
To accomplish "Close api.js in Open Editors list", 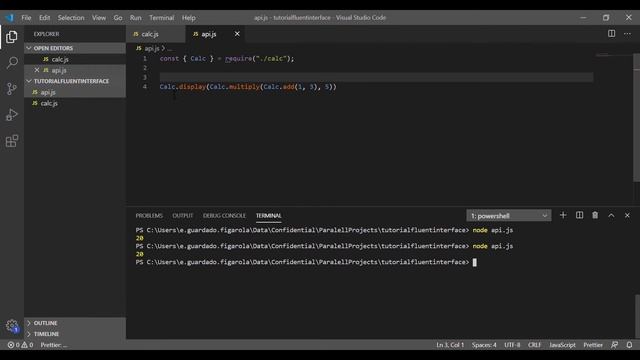I will 37,70.
